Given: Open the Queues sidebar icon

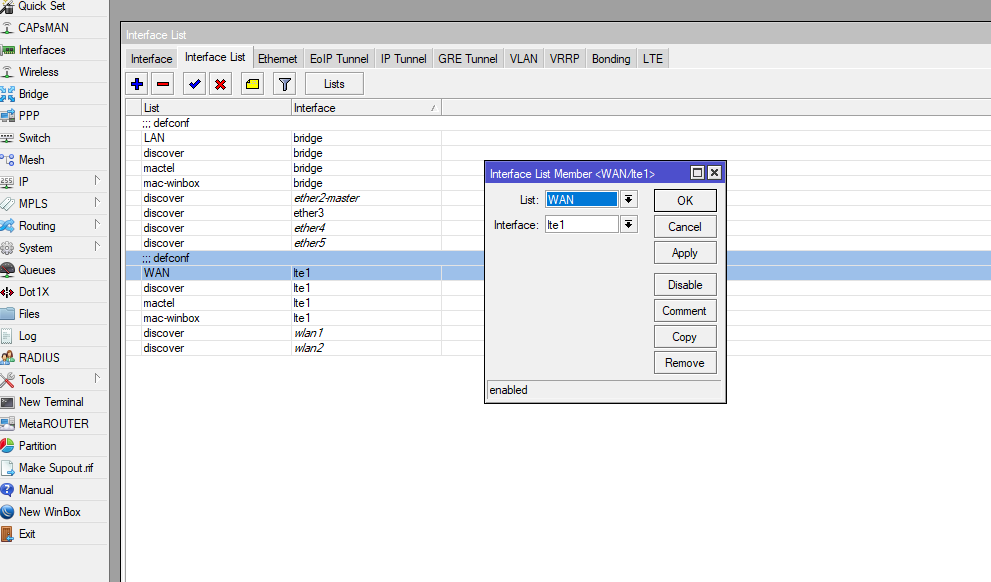Looking at the screenshot, I should [8, 270].
